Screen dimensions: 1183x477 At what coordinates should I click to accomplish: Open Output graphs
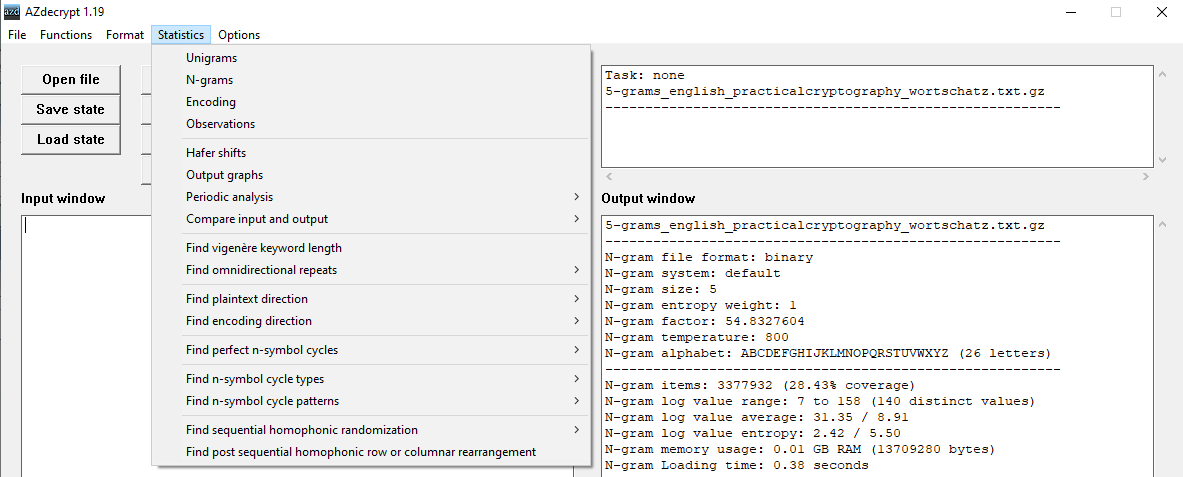(370, 174)
